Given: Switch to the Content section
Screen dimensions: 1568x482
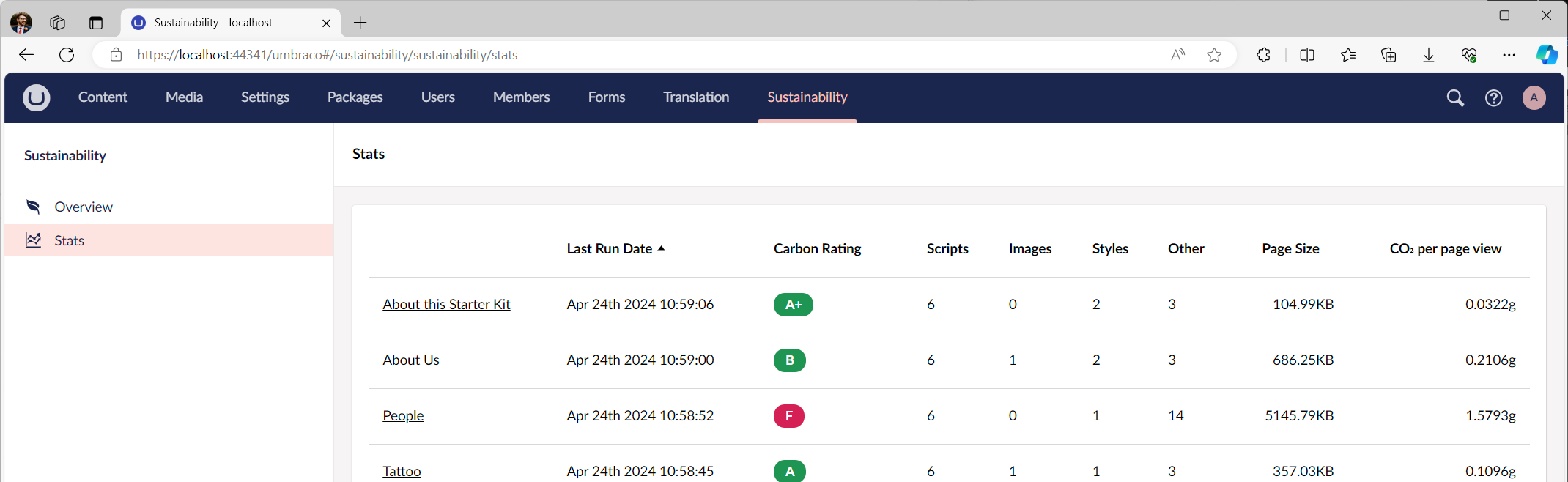Looking at the screenshot, I should click(x=103, y=97).
